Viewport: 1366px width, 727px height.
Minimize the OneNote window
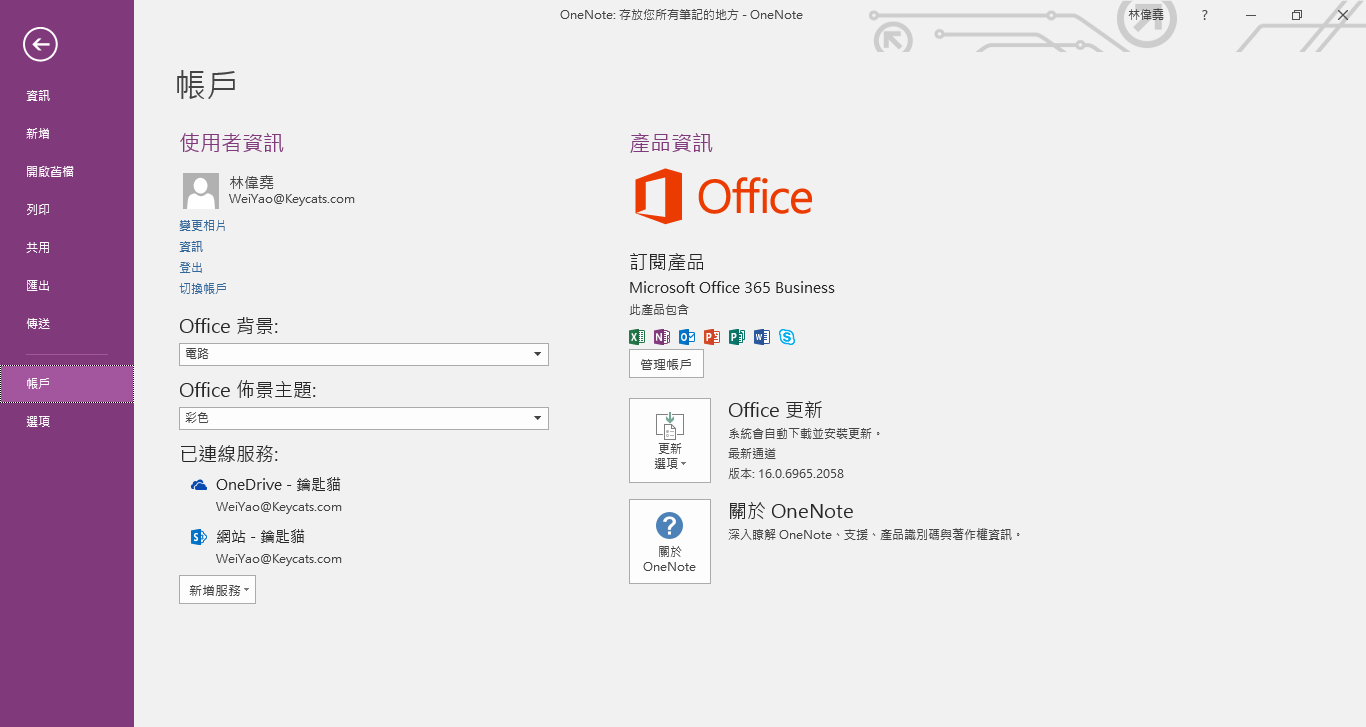[1251, 15]
